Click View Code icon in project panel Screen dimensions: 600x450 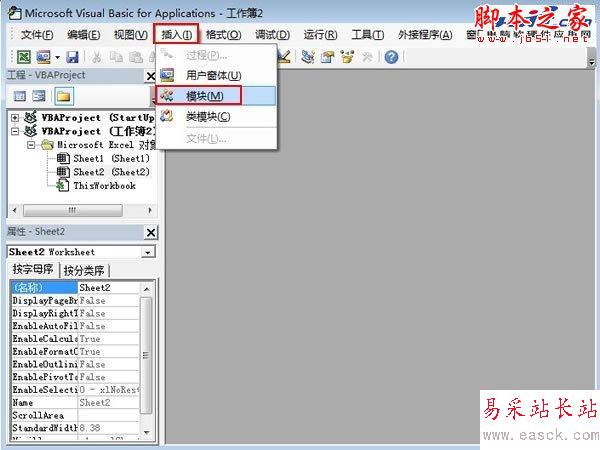point(20,96)
